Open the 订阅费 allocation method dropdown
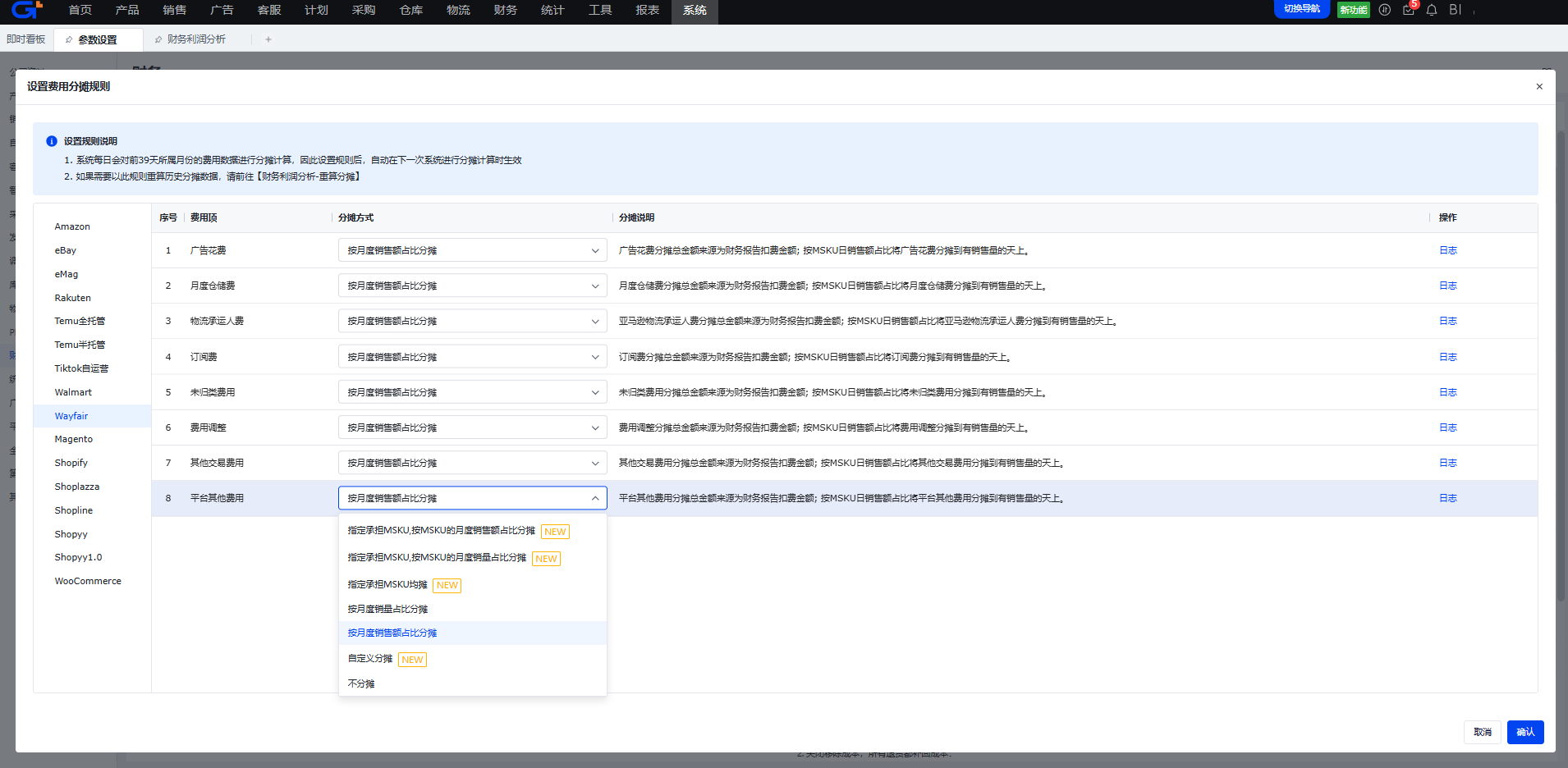The width and height of the screenshot is (1568, 768). [472, 357]
